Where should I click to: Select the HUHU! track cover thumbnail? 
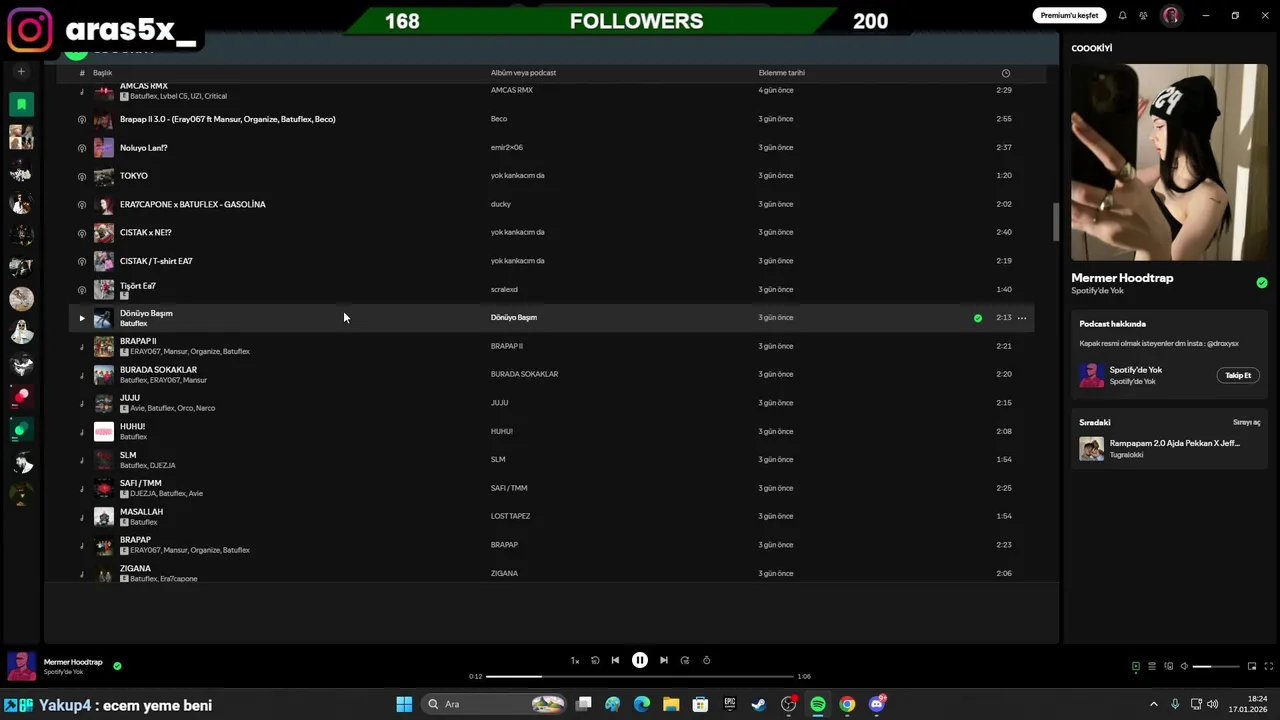104,431
